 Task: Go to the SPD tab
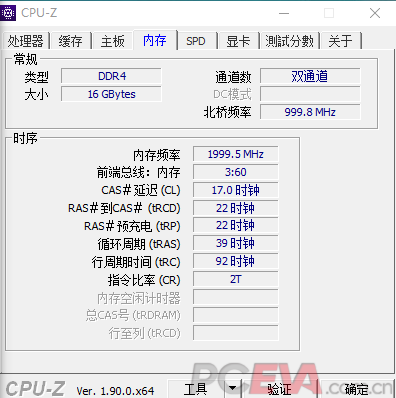click(196, 41)
